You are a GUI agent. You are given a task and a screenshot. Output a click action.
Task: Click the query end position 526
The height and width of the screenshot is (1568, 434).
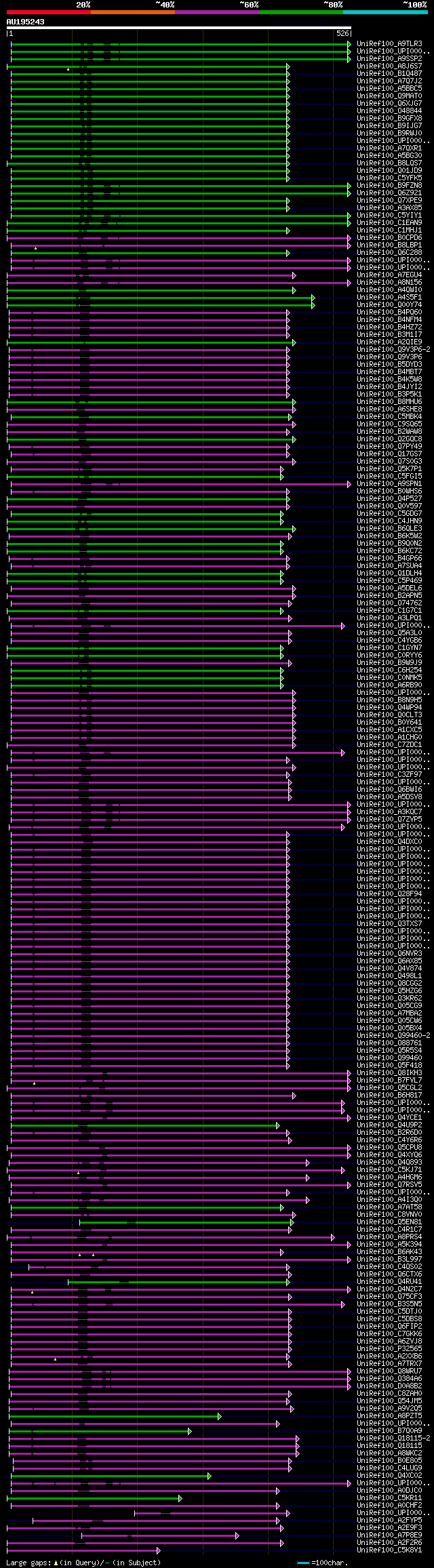[342, 33]
